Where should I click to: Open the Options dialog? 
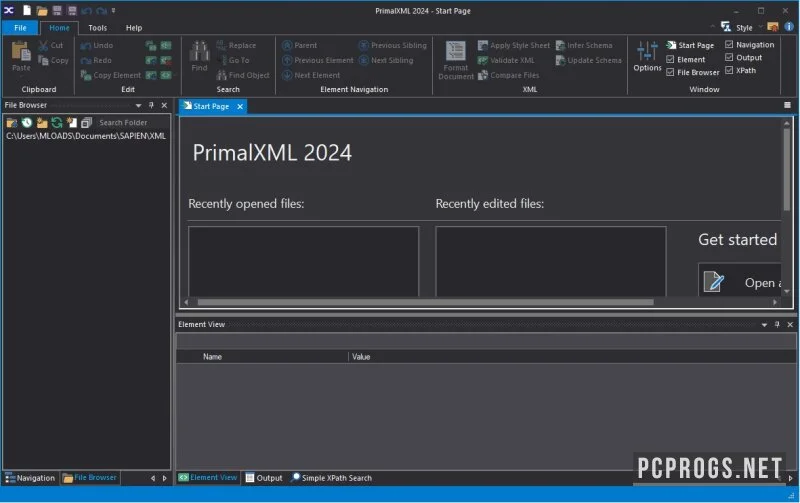click(647, 56)
